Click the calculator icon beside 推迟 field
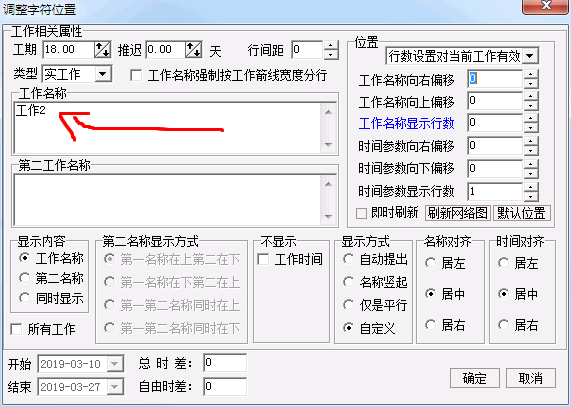Viewport: 571px width, 407px height. (x=193, y=50)
